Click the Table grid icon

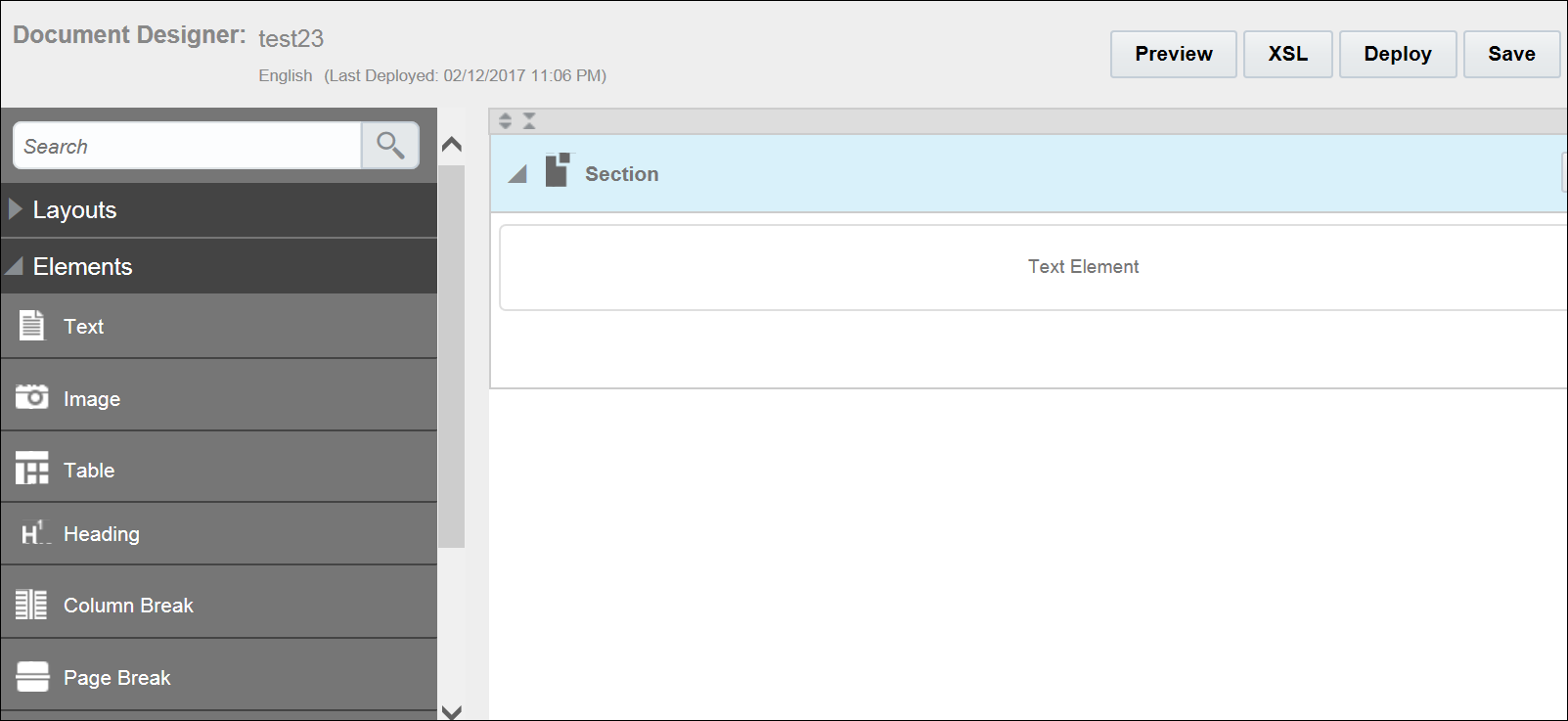click(31, 470)
